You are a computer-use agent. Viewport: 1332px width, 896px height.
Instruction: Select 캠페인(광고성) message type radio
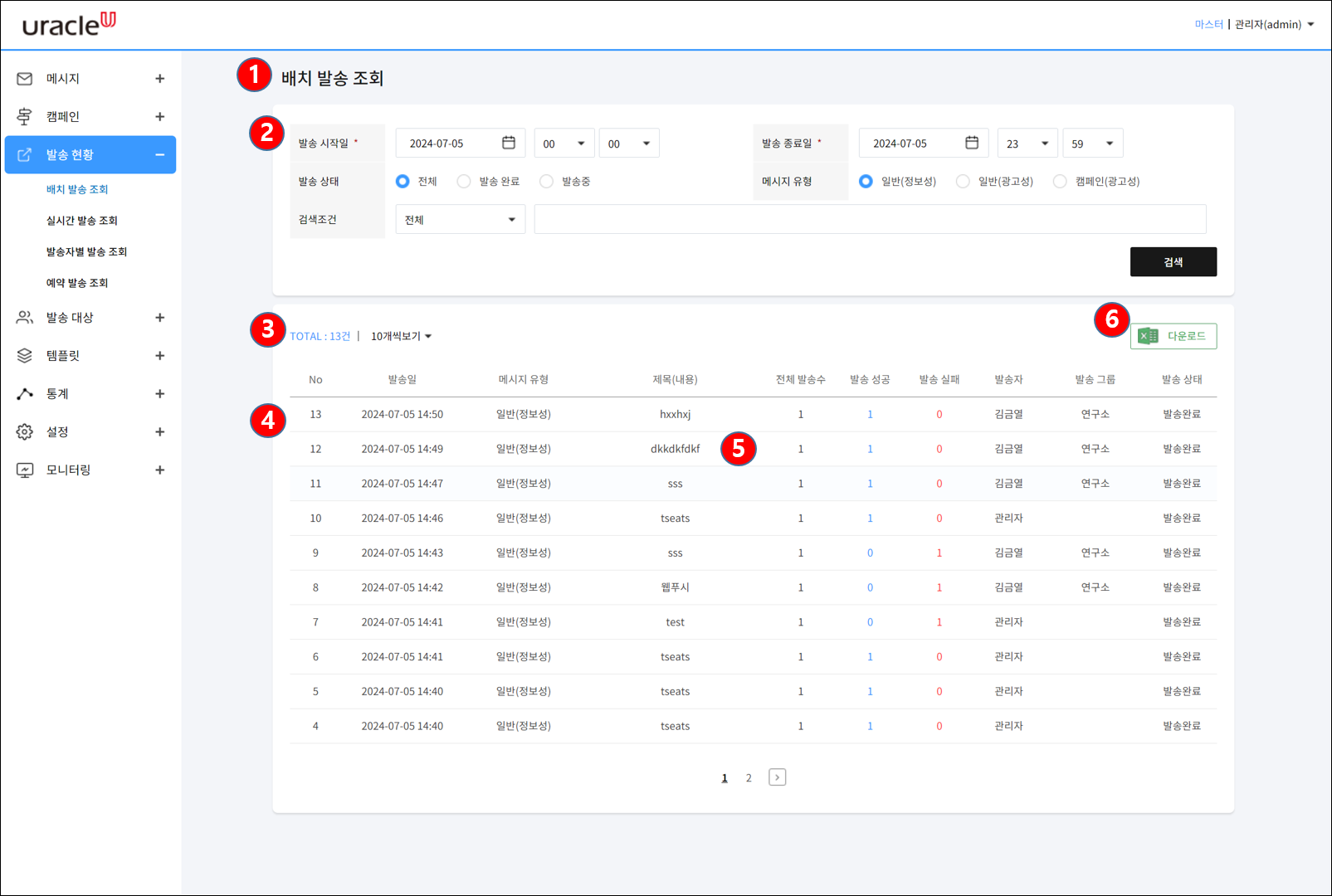click(1060, 181)
